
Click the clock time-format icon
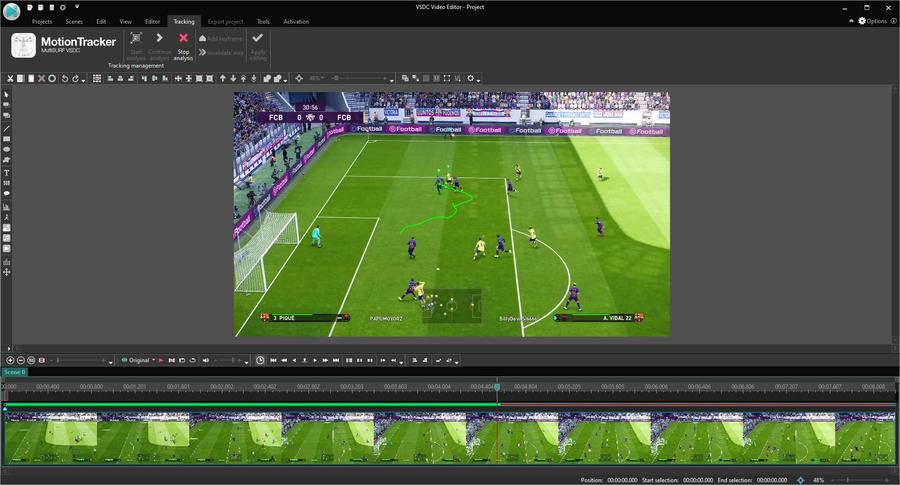click(260, 360)
